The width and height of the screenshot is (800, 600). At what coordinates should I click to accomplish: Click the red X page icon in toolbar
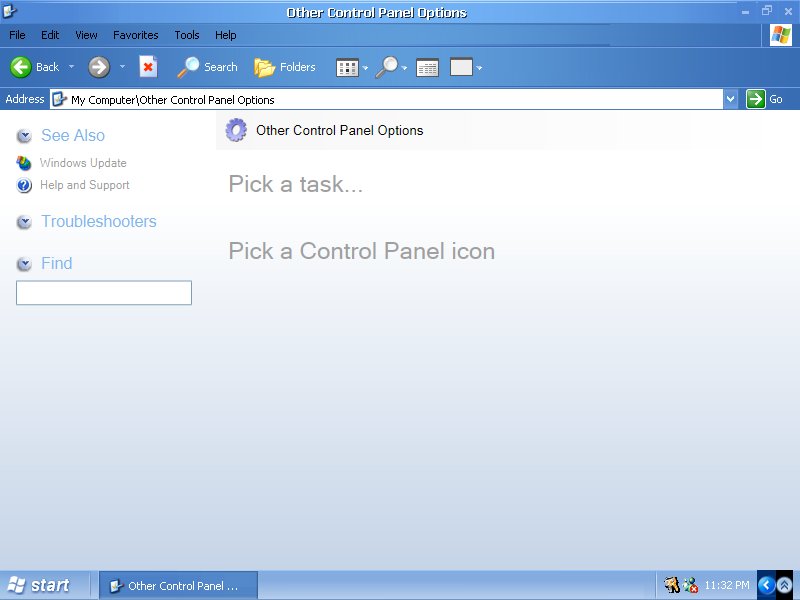coord(148,67)
